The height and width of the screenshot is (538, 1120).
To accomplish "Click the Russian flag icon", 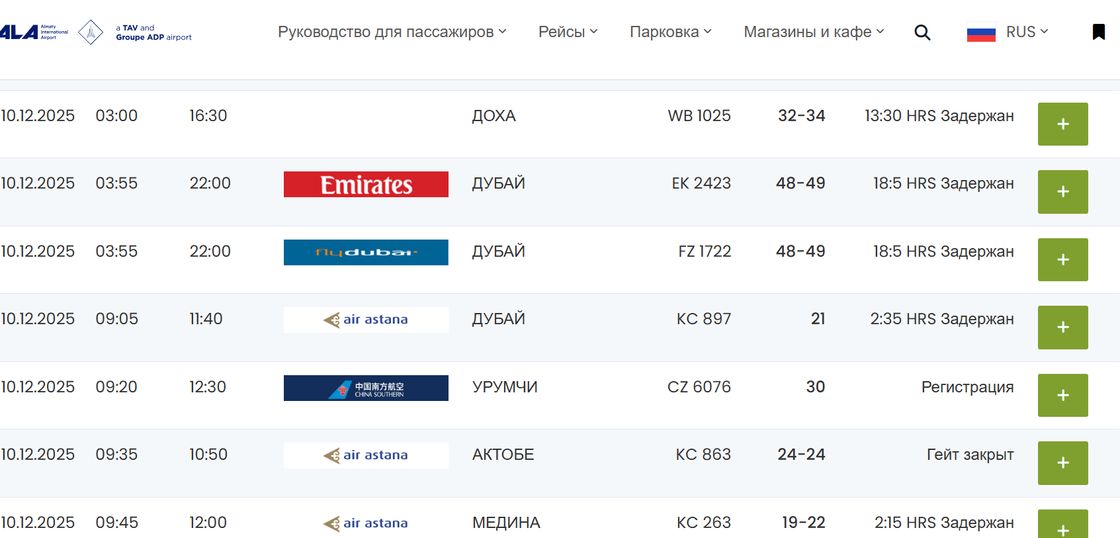I will (x=981, y=33).
